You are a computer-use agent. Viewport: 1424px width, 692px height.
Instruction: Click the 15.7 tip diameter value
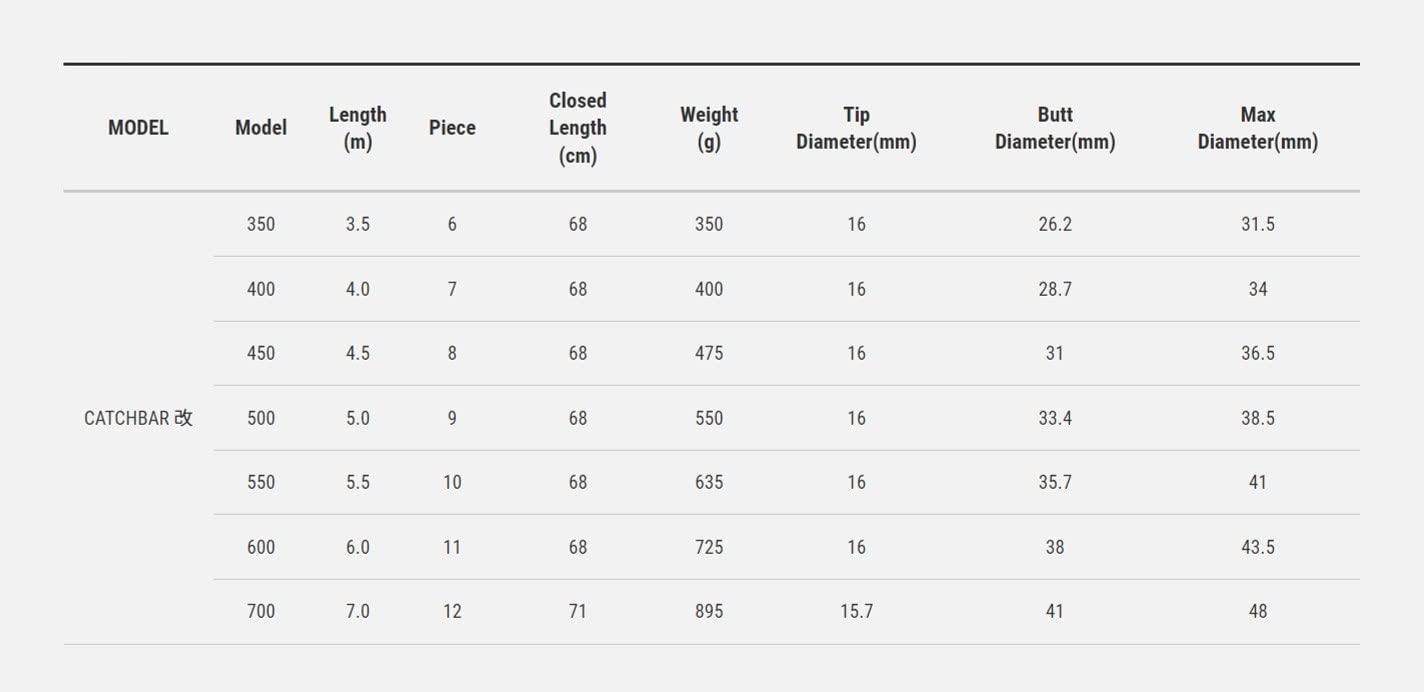tap(856, 611)
